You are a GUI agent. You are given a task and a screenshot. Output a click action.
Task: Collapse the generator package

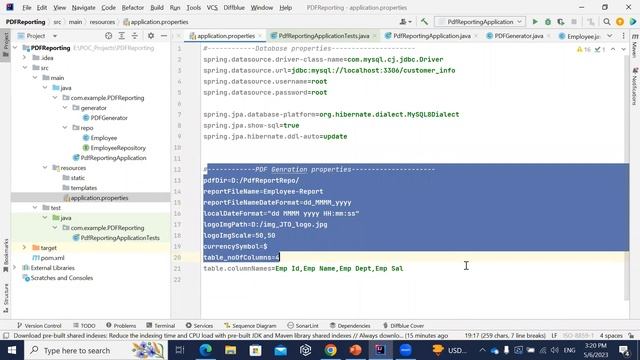(65, 108)
